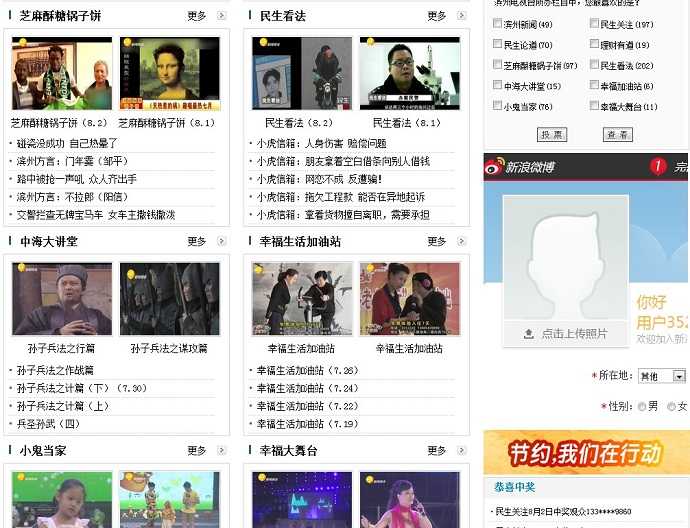Open 兵圣孙武(四) link
690x528 pixels.
48,424
